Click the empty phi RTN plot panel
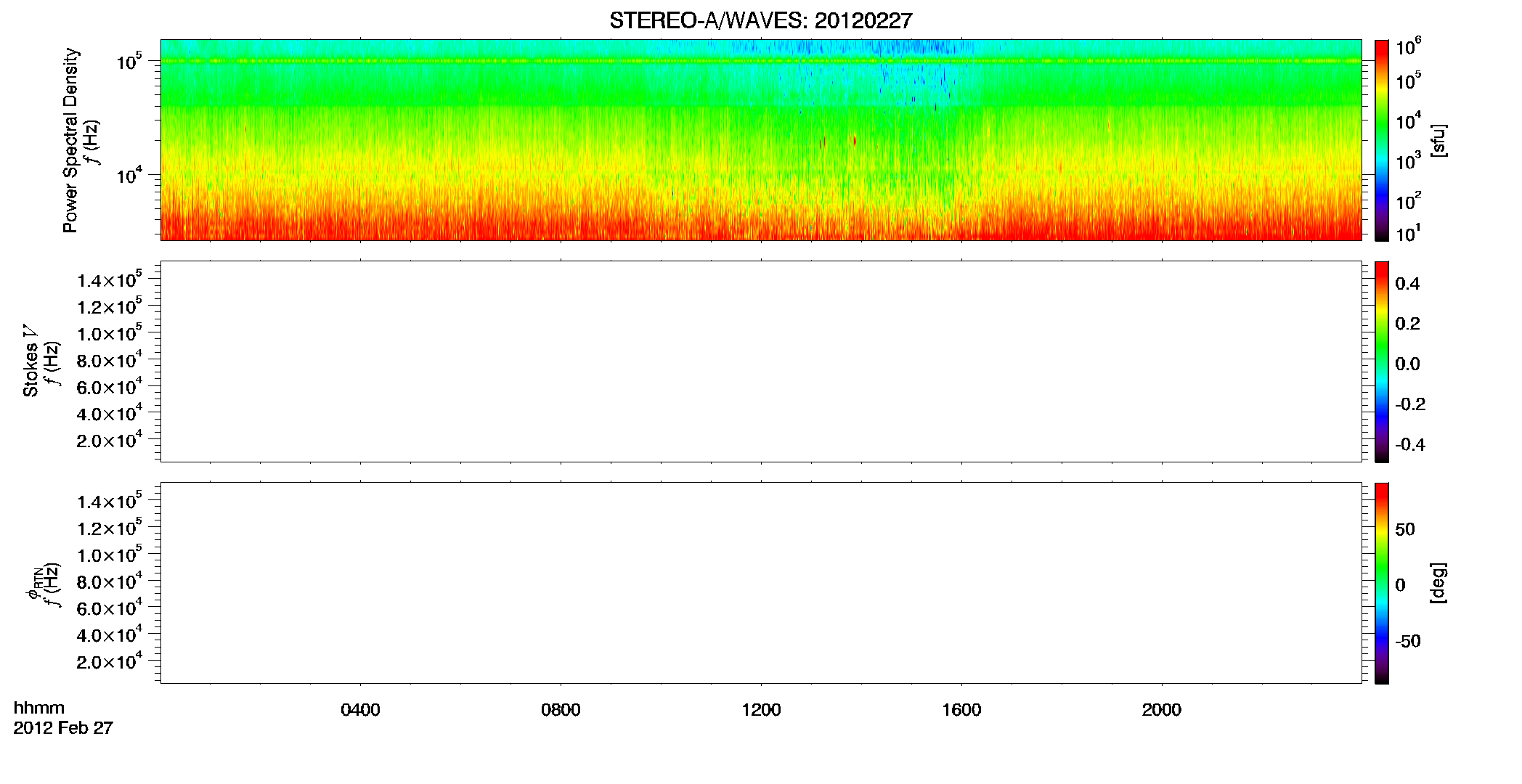The image size is (1522, 784). point(761,583)
